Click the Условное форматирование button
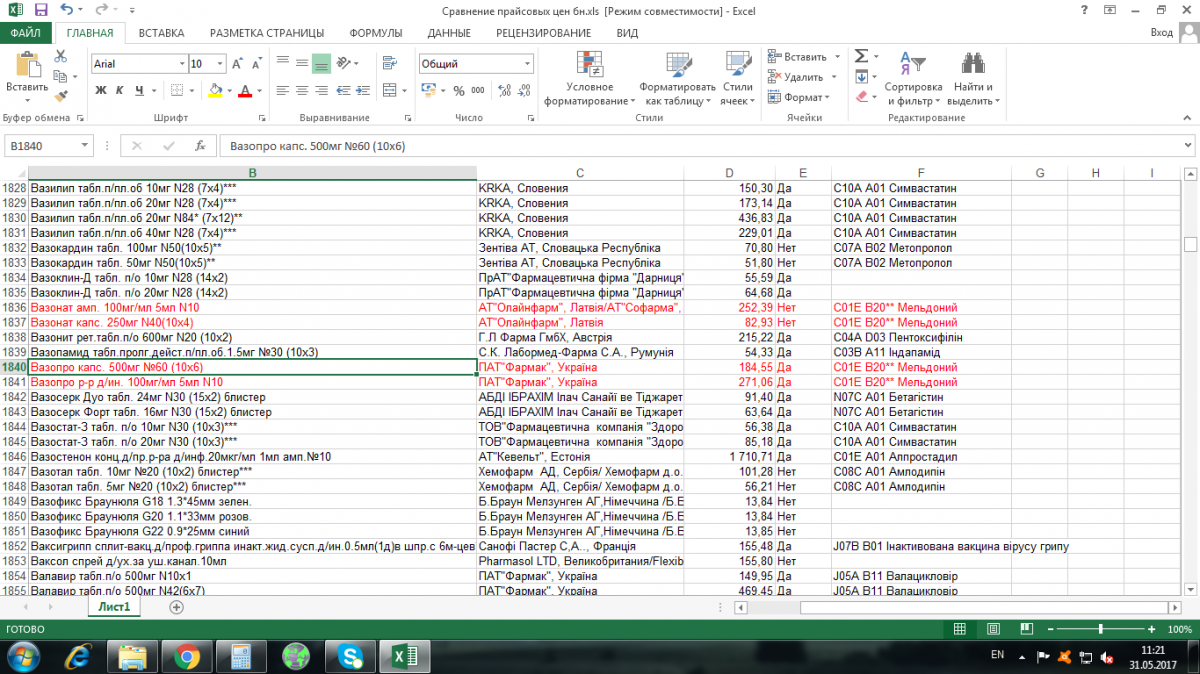This screenshot has width=1200, height=674. tap(589, 80)
